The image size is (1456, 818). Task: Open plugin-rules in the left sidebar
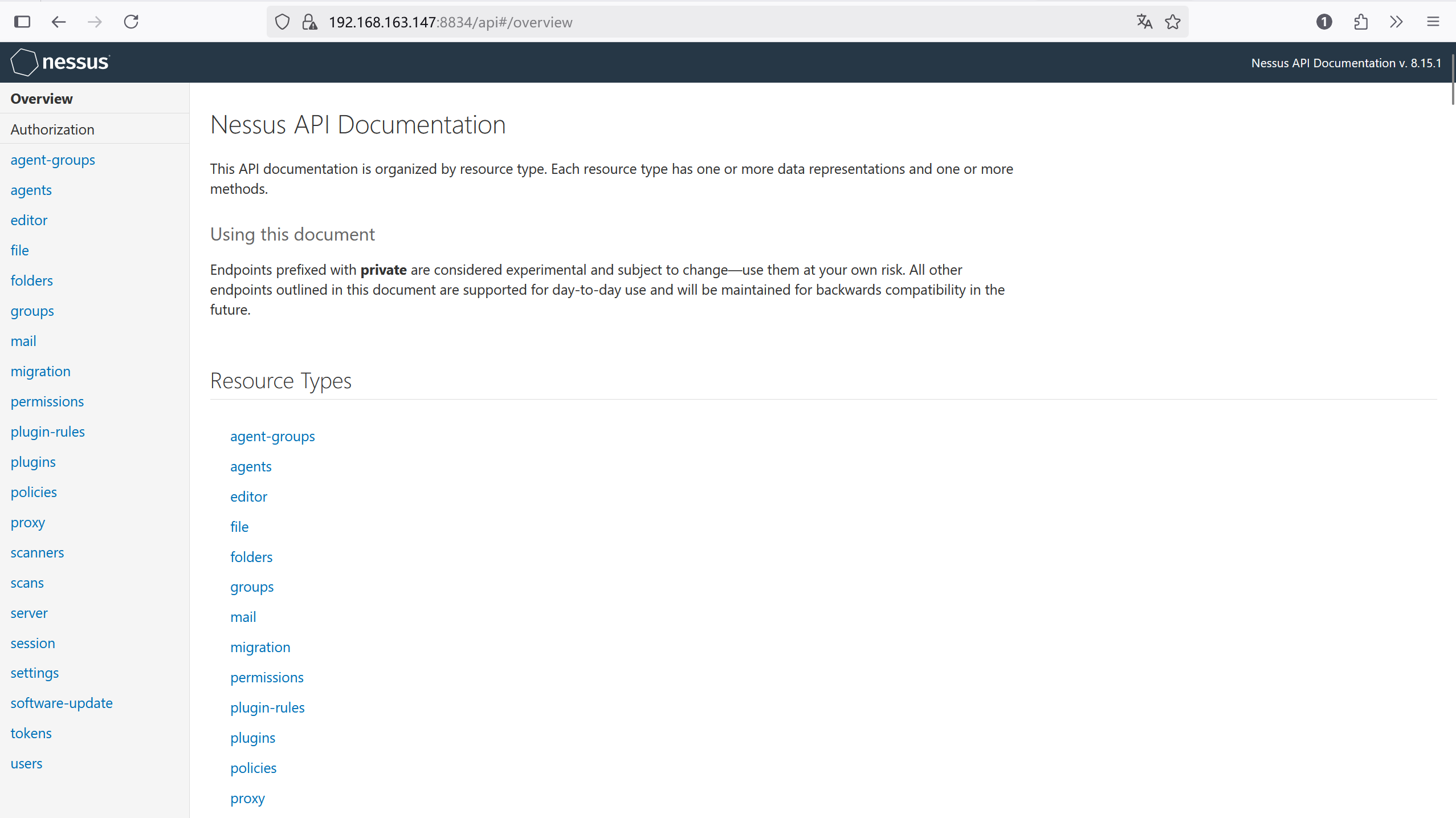pyautogui.click(x=48, y=432)
